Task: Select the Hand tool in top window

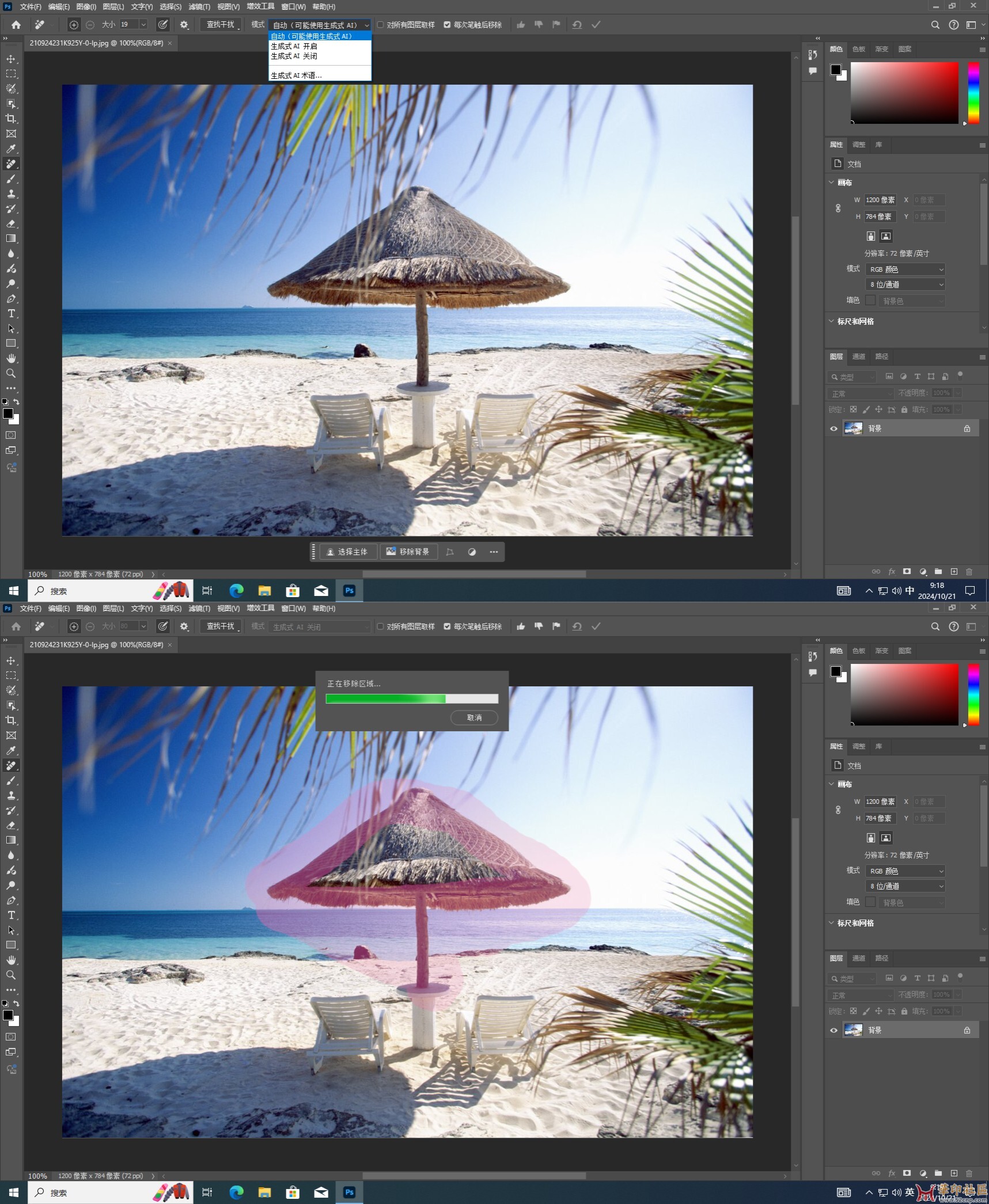Action: coord(11,358)
